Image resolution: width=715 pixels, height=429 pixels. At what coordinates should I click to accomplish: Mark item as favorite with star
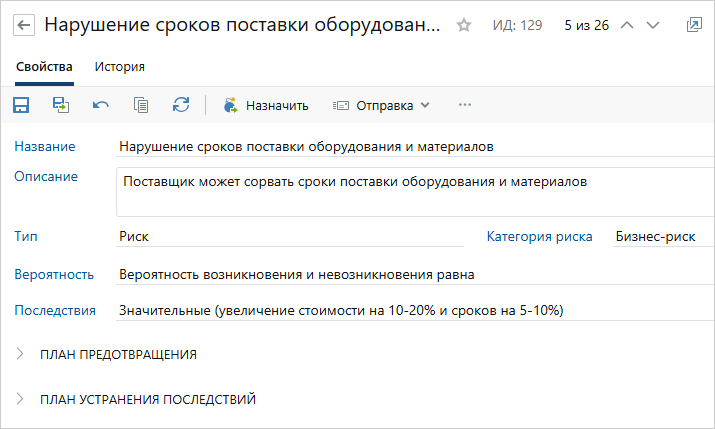click(464, 25)
